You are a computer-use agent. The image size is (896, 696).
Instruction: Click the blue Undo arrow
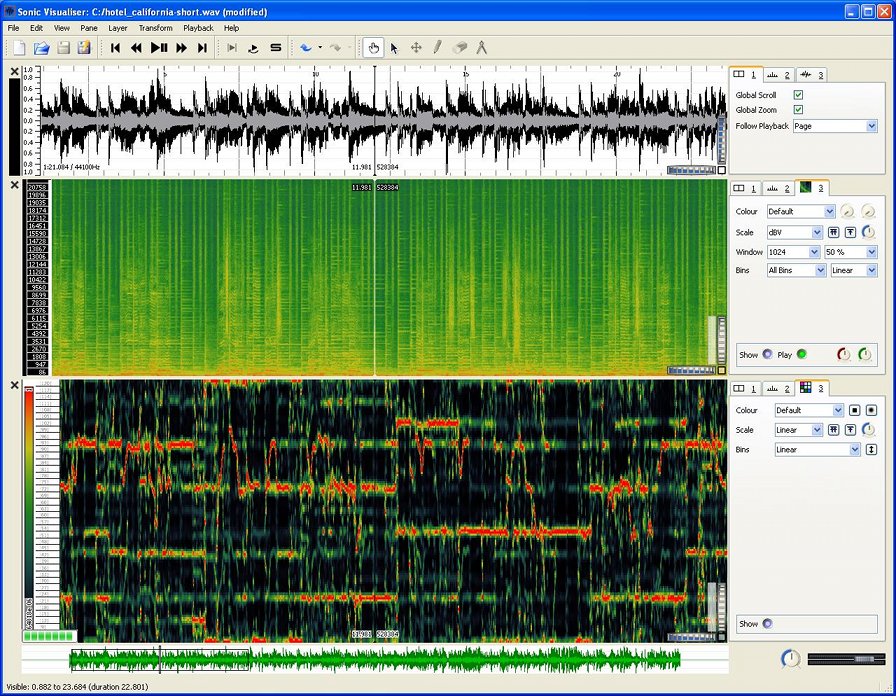pyautogui.click(x=306, y=48)
